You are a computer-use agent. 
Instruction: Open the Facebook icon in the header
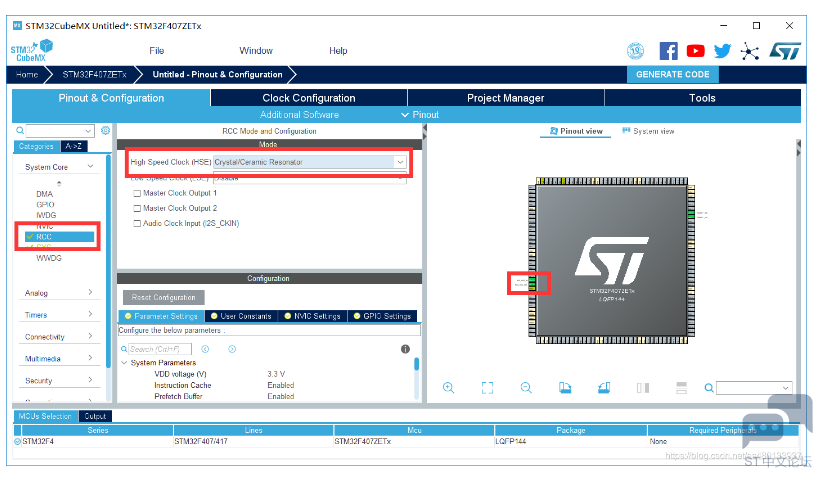(x=668, y=51)
